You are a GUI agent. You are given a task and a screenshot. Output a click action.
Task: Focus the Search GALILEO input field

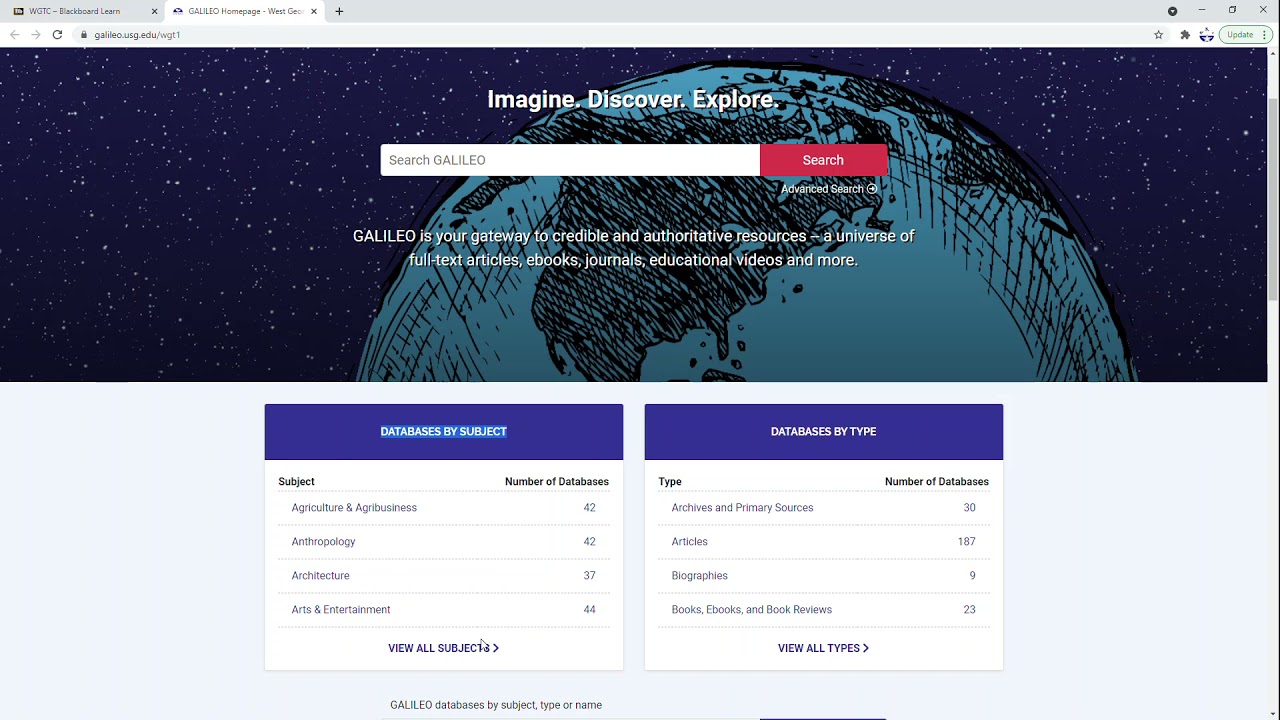pyautogui.click(x=570, y=160)
